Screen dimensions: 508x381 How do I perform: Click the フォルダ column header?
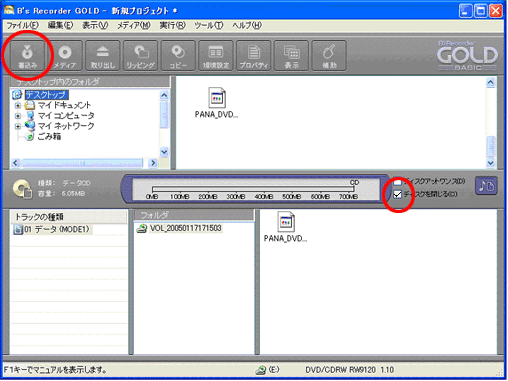click(x=194, y=215)
